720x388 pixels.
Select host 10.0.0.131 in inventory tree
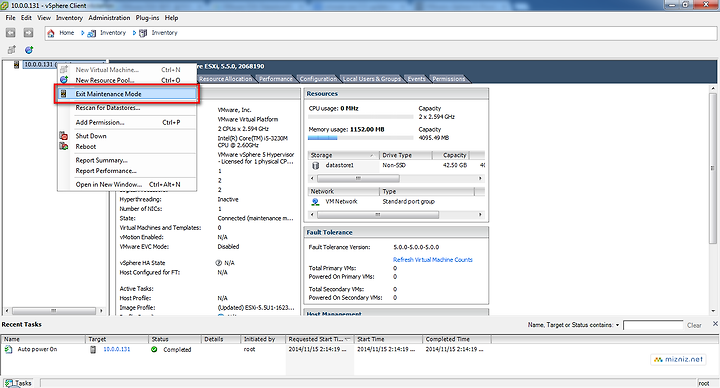[x=39, y=64]
